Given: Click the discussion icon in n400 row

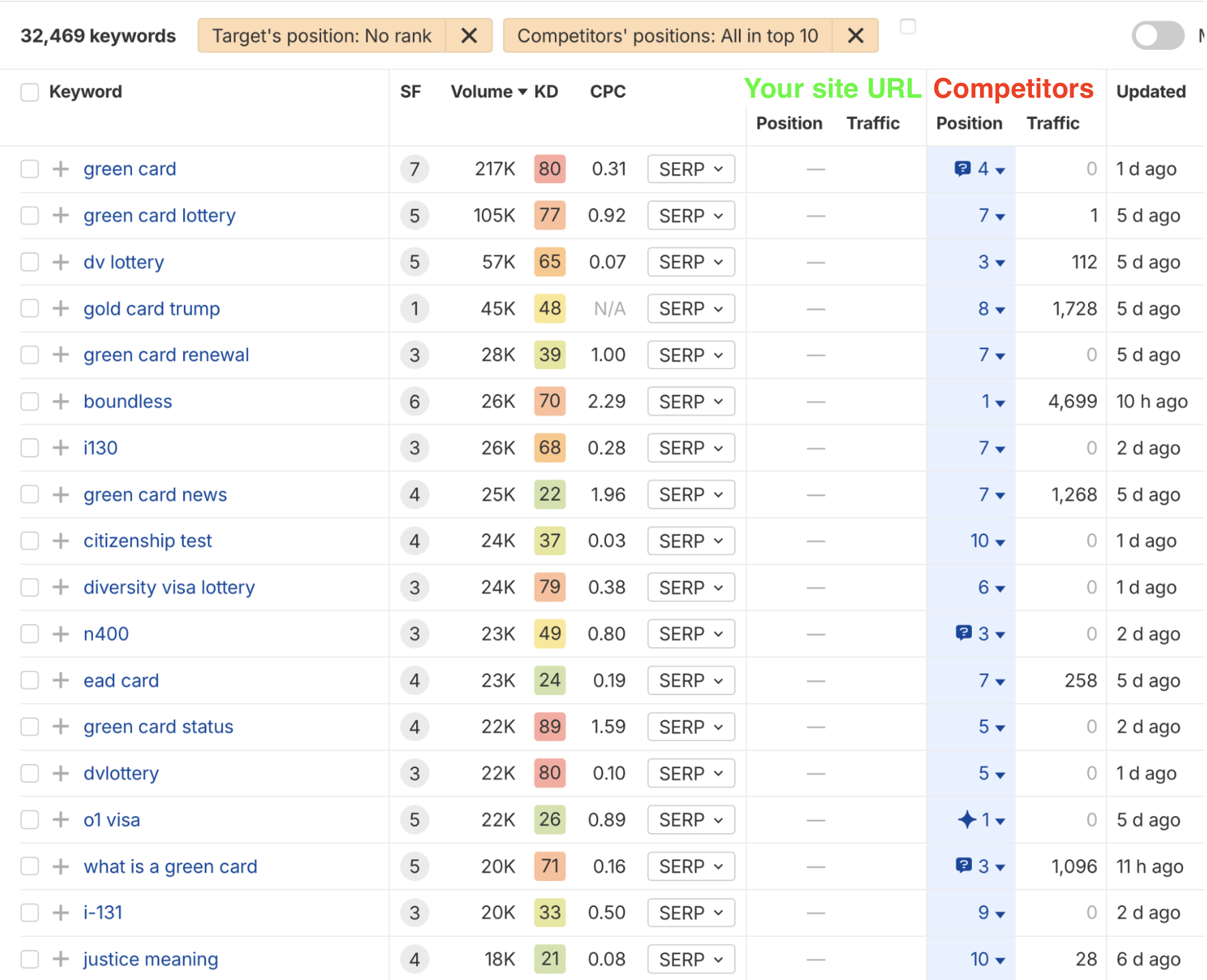Looking at the screenshot, I should [x=963, y=634].
